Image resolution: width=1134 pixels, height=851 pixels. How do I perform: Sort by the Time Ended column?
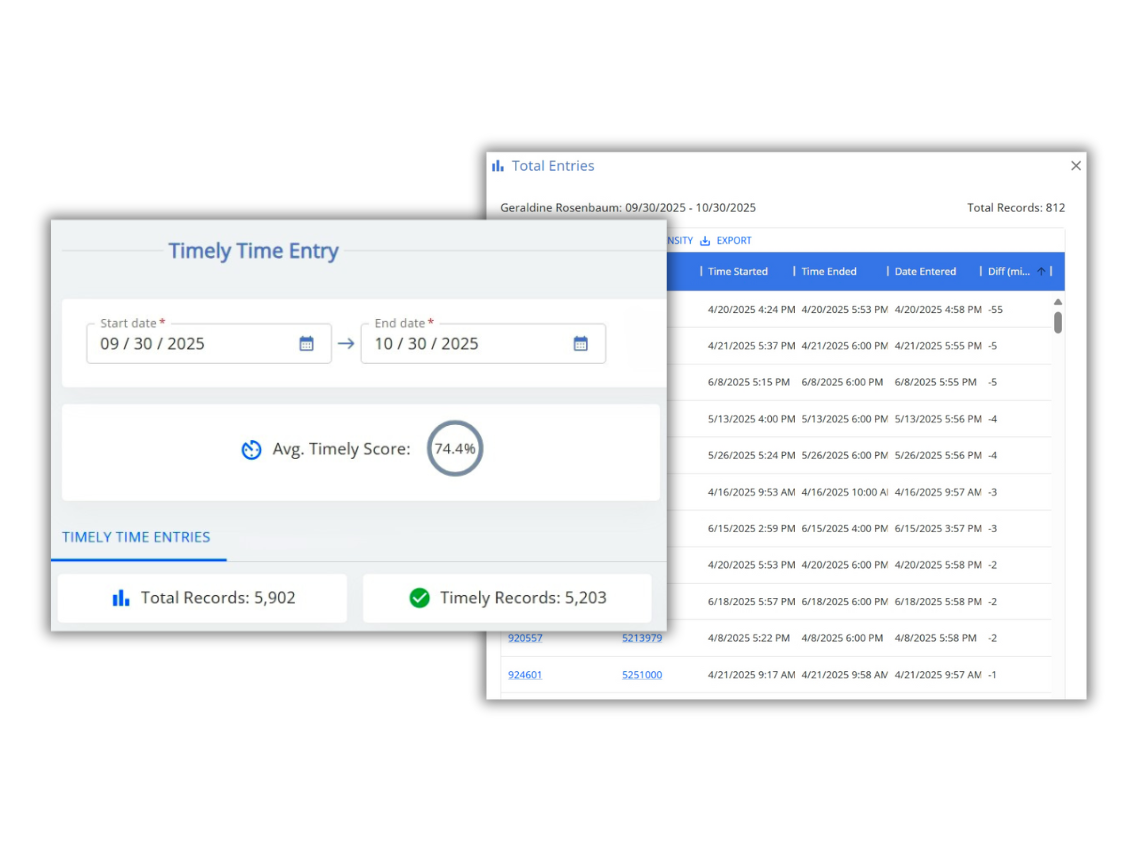(x=829, y=272)
